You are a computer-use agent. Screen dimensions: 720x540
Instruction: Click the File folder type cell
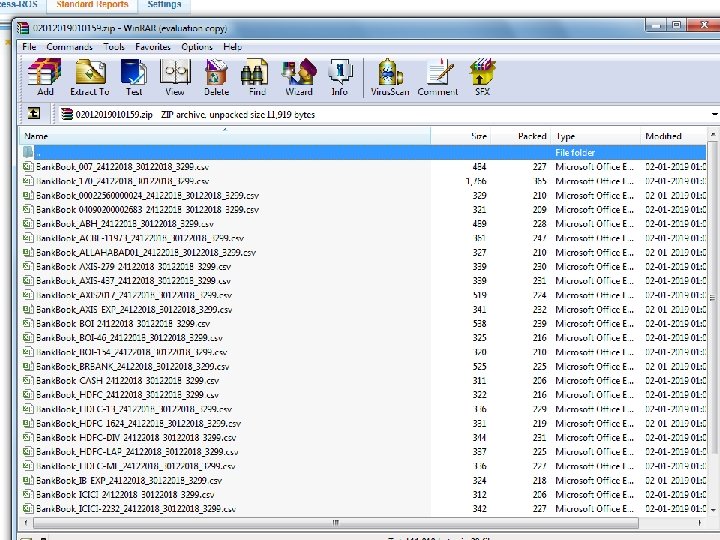(x=575, y=152)
